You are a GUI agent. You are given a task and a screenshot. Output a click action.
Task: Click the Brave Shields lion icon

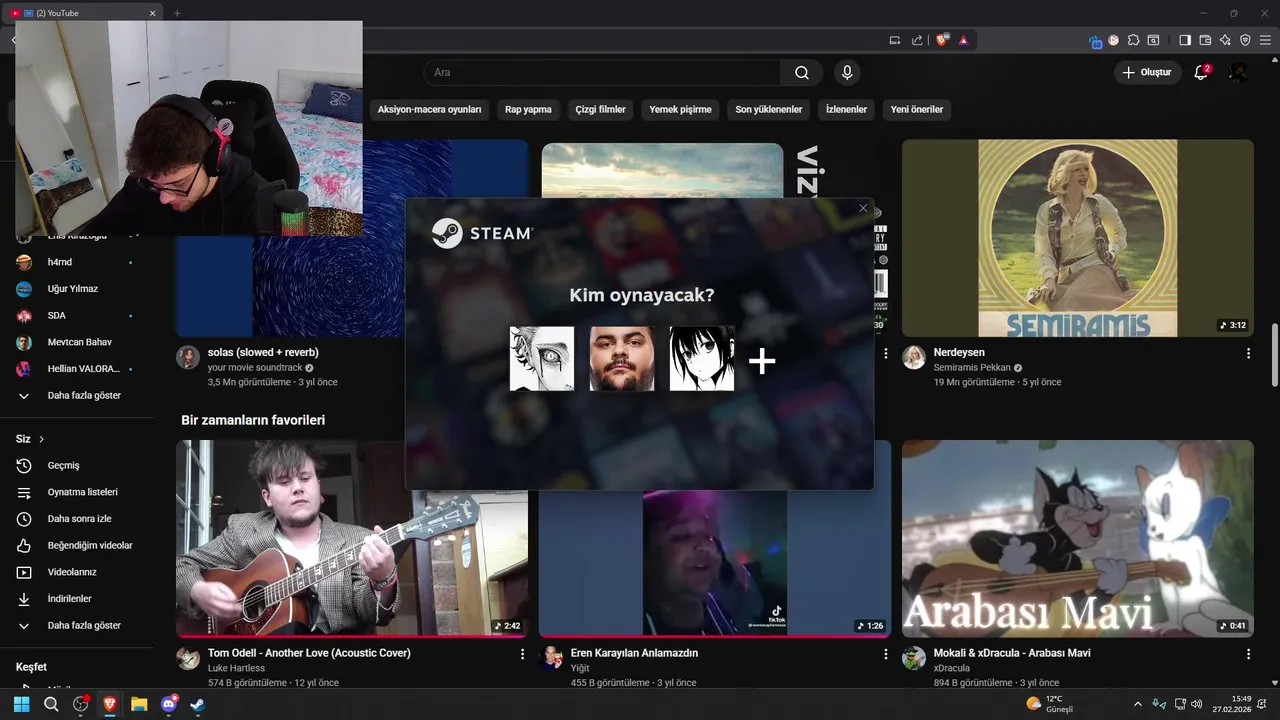pos(942,40)
